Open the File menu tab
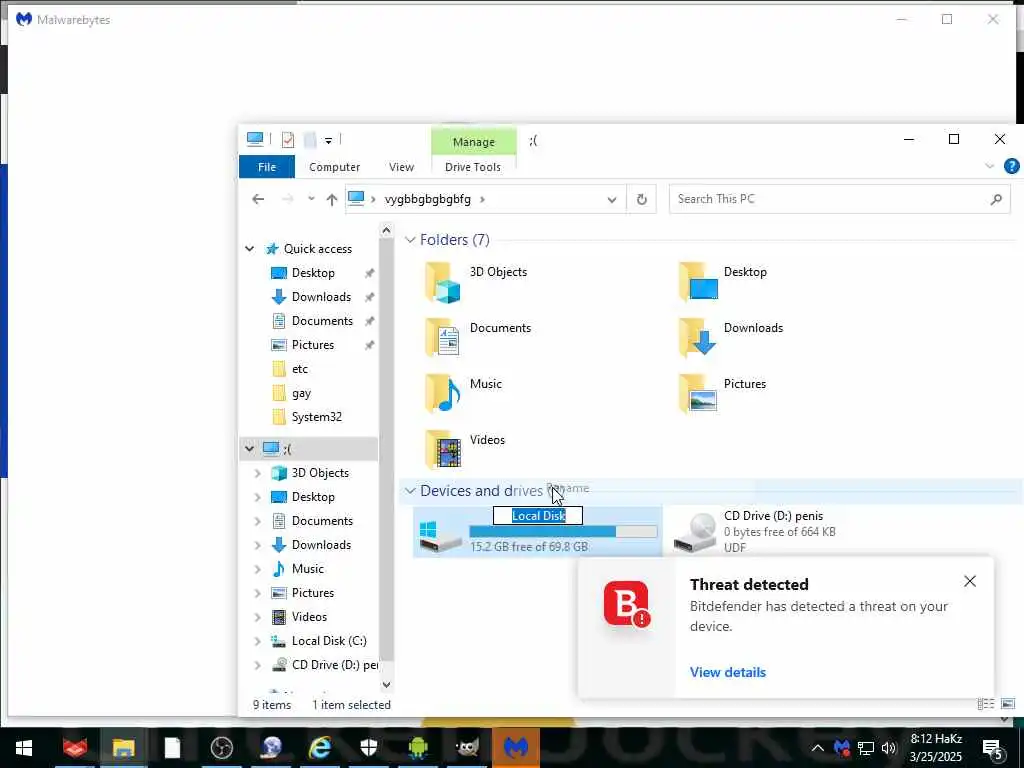This screenshot has width=1024, height=768. (x=266, y=167)
